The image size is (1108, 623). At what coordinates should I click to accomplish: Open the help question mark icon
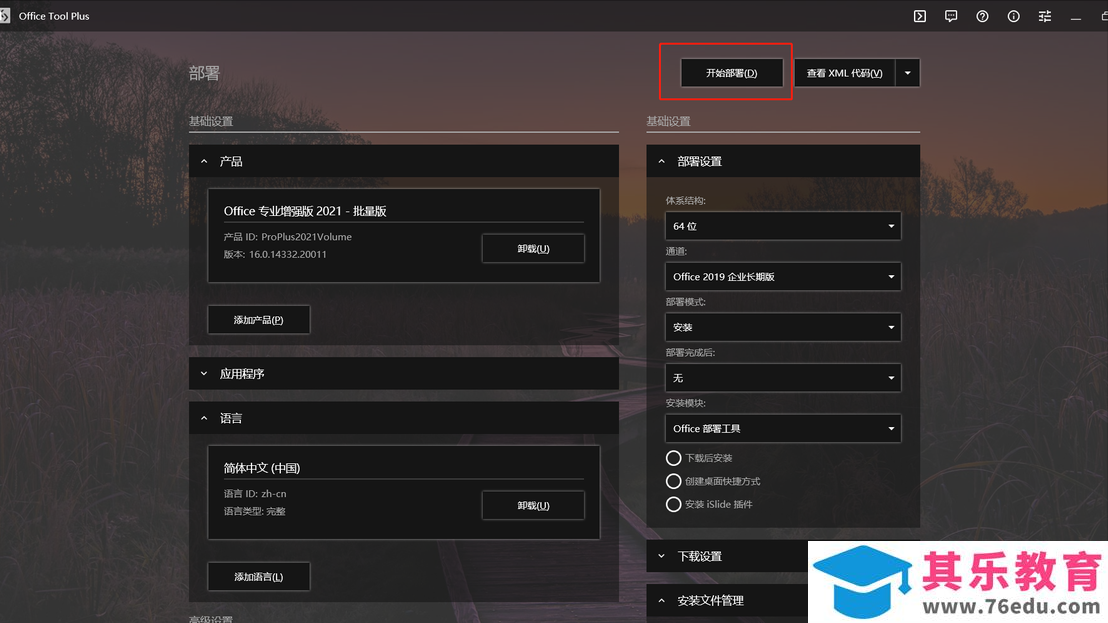(982, 16)
